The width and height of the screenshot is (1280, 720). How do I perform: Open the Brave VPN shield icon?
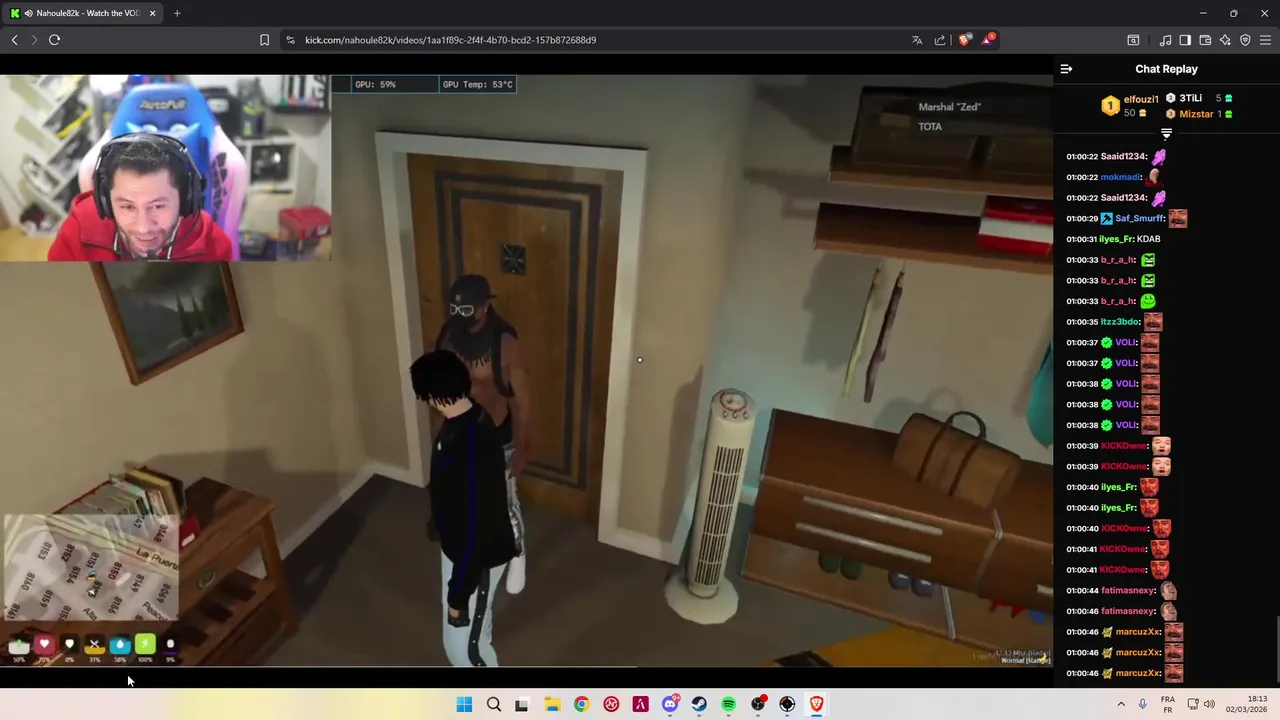[x=1245, y=40]
